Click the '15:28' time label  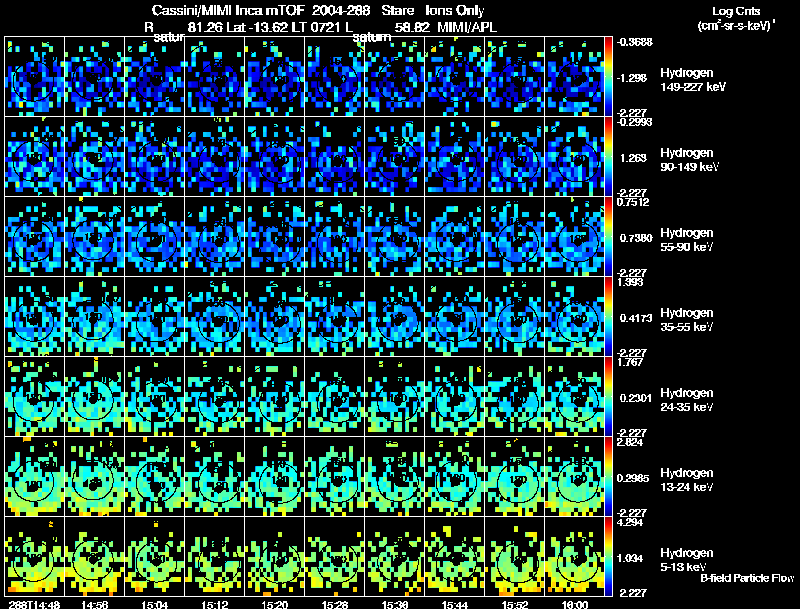[335, 605]
